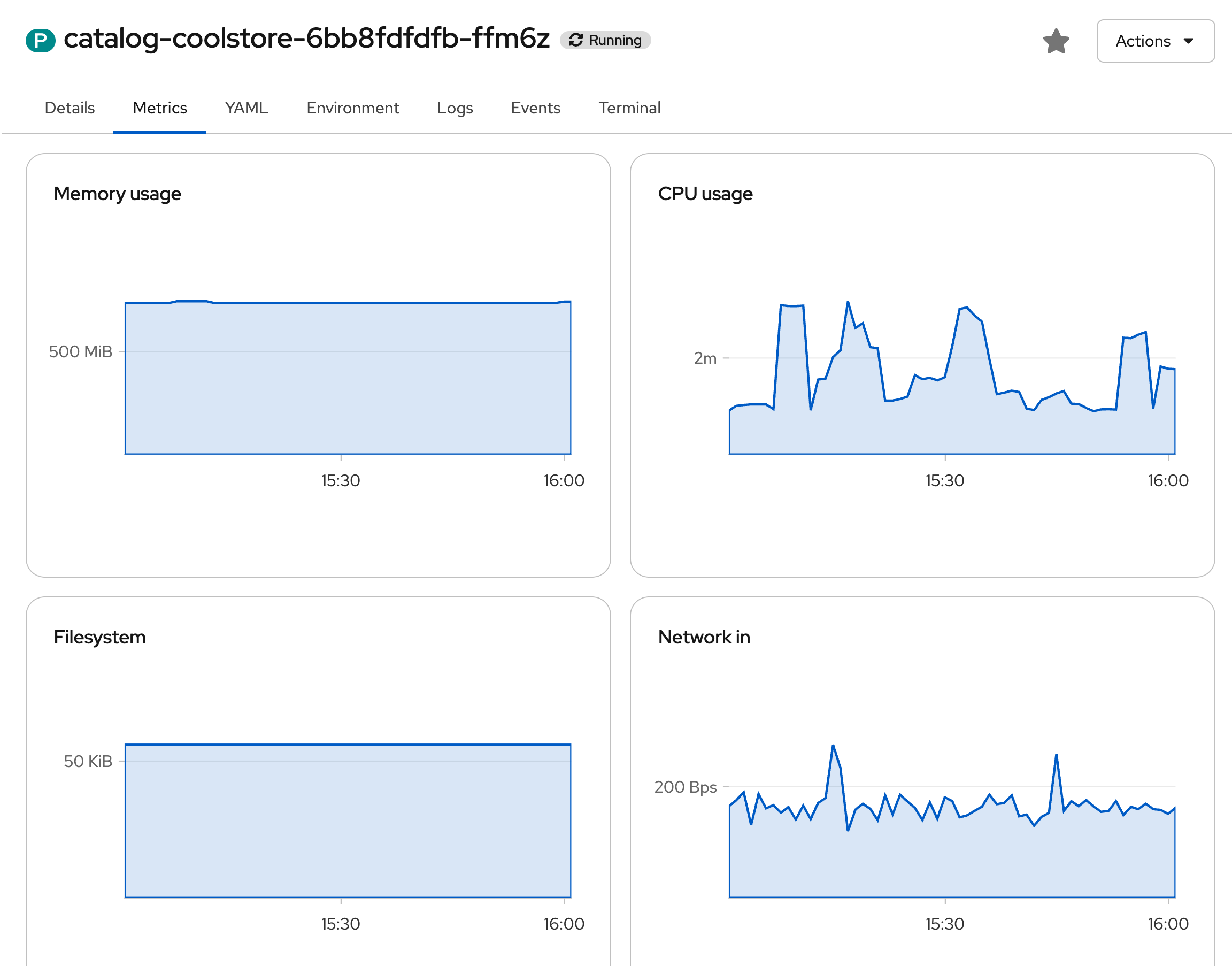Toggle the Running state indicator

click(x=605, y=40)
